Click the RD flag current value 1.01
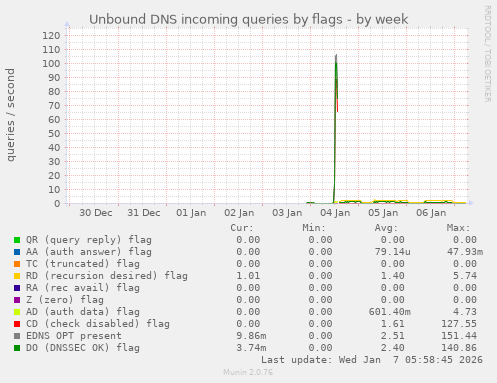Viewport: 497px width, 383px height. click(248, 276)
